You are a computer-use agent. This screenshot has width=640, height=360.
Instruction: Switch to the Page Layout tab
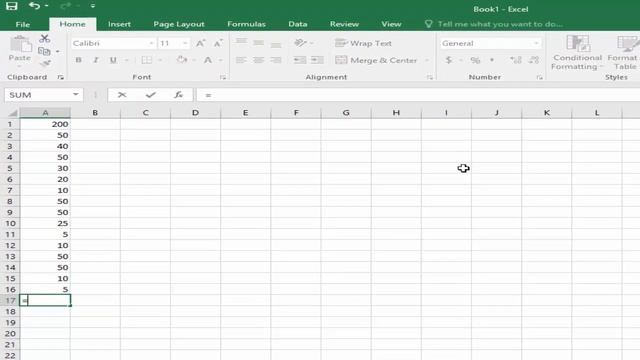(x=179, y=24)
